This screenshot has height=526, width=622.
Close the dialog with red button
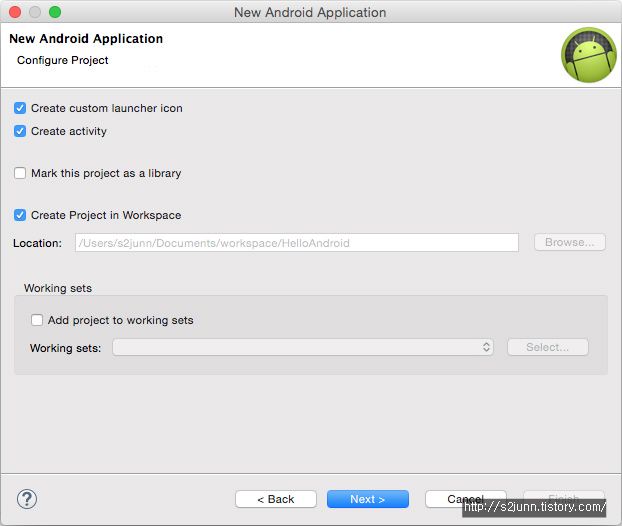15,12
